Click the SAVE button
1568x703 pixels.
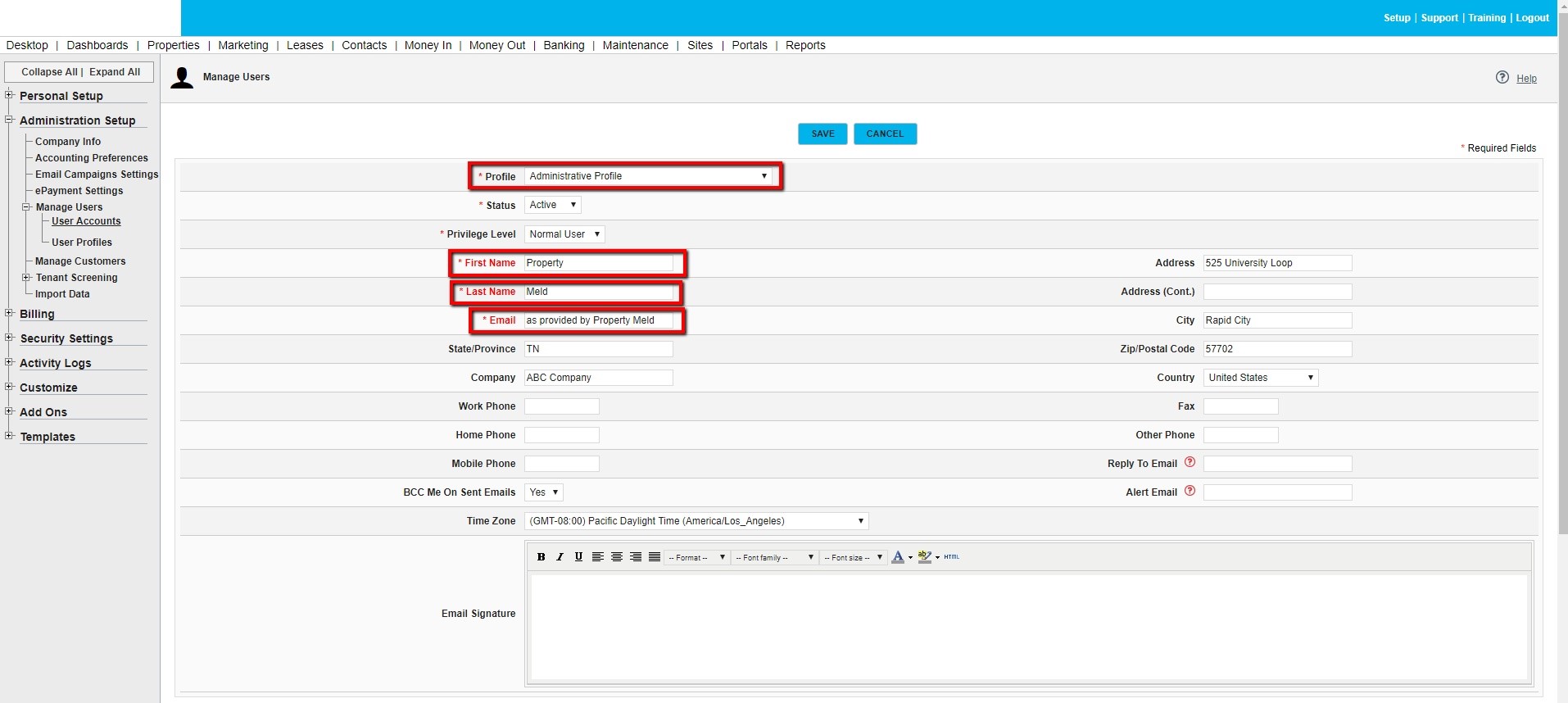point(823,134)
